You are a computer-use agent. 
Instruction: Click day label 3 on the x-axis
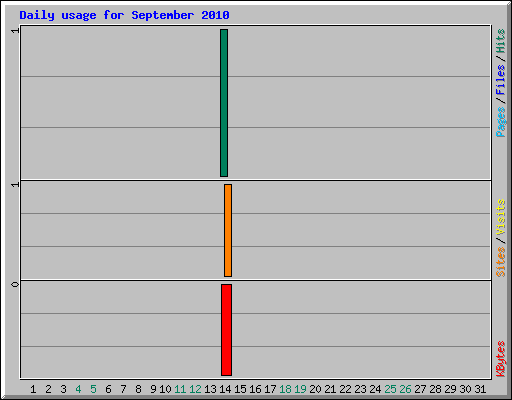pos(63,389)
